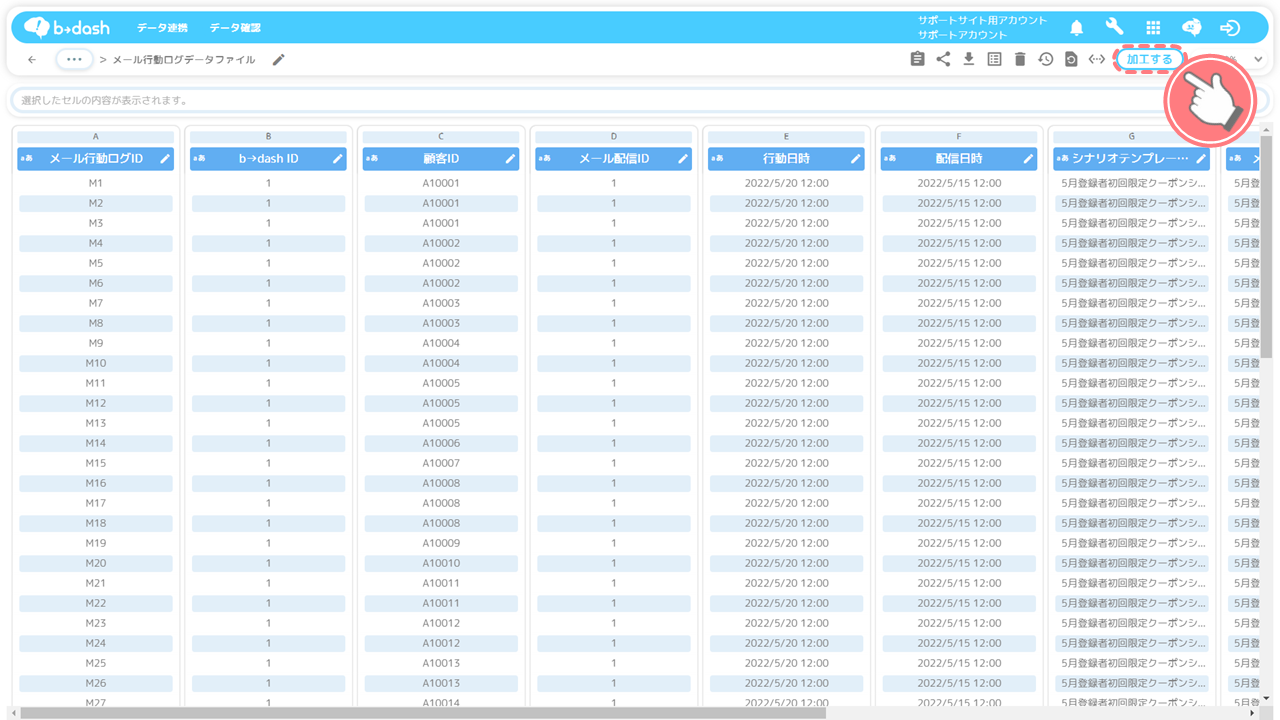Screen dimensions: 1280x720
Task: Select column letter A header
Action: 96,137
